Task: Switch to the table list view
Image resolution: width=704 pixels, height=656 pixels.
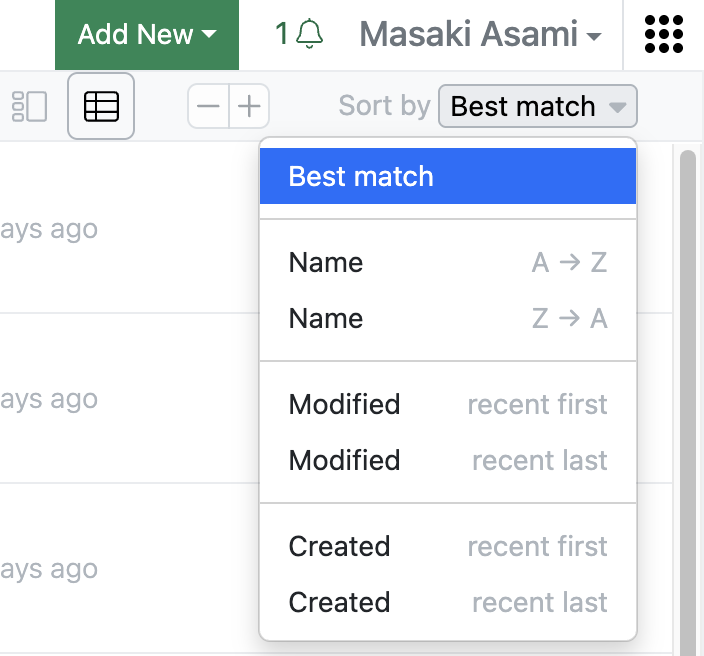Action: coord(101,106)
